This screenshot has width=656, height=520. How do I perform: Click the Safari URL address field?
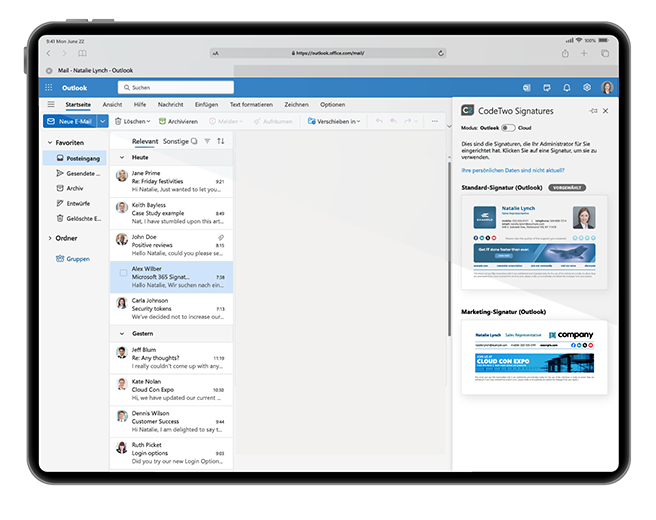[328, 53]
